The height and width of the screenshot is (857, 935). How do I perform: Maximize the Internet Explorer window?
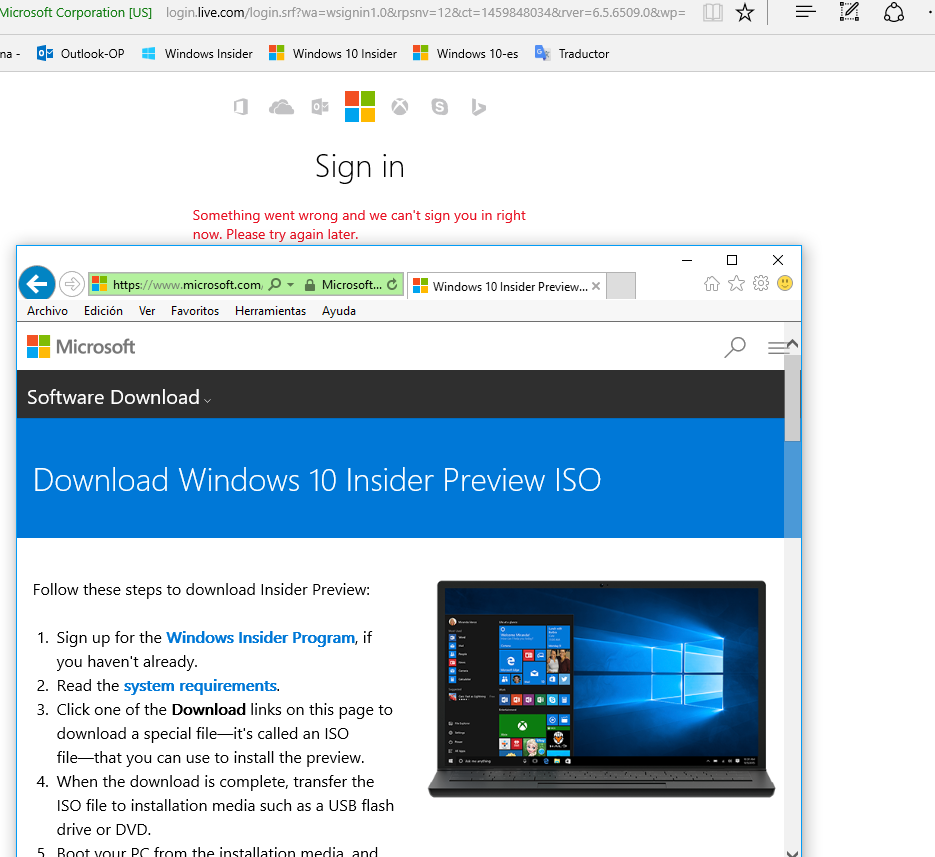pyautogui.click(x=732, y=260)
